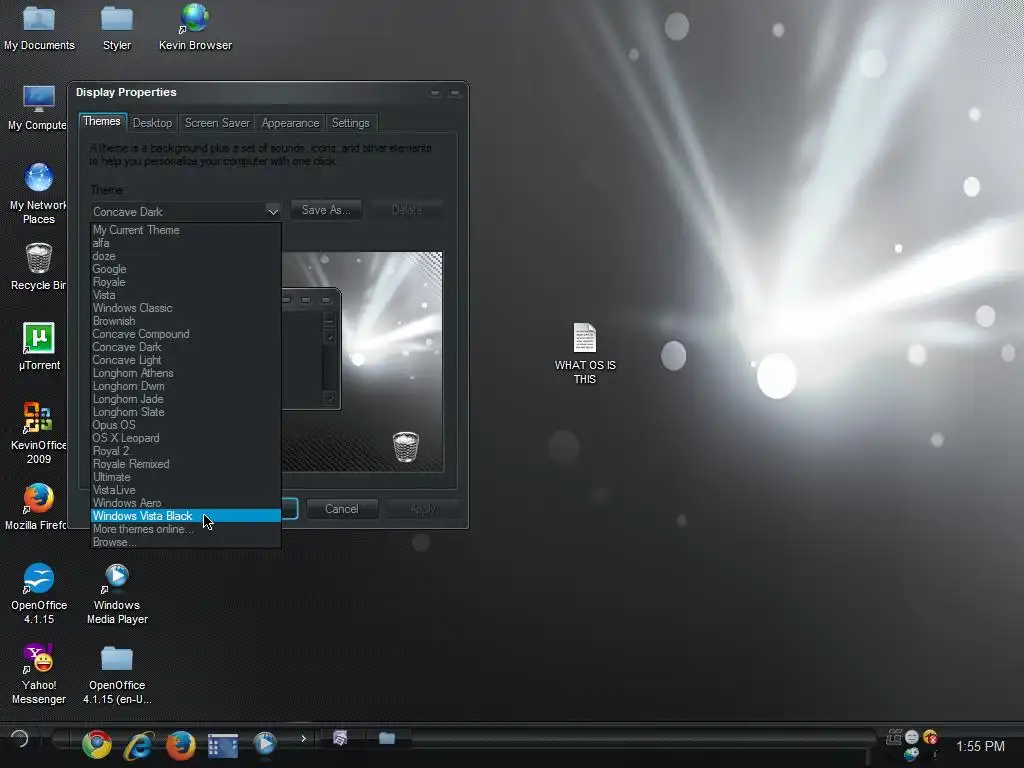
Task: Click the red shield tray icon
Action: (930, 738)
